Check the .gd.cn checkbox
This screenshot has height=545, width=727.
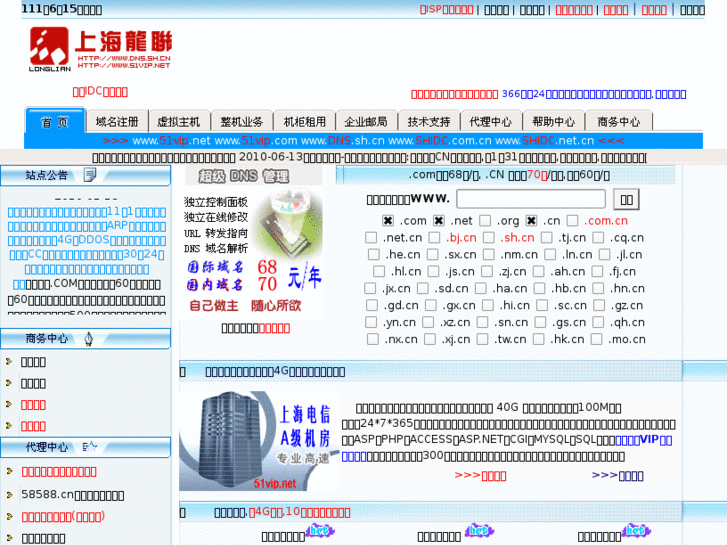click(x=372, y=305)
